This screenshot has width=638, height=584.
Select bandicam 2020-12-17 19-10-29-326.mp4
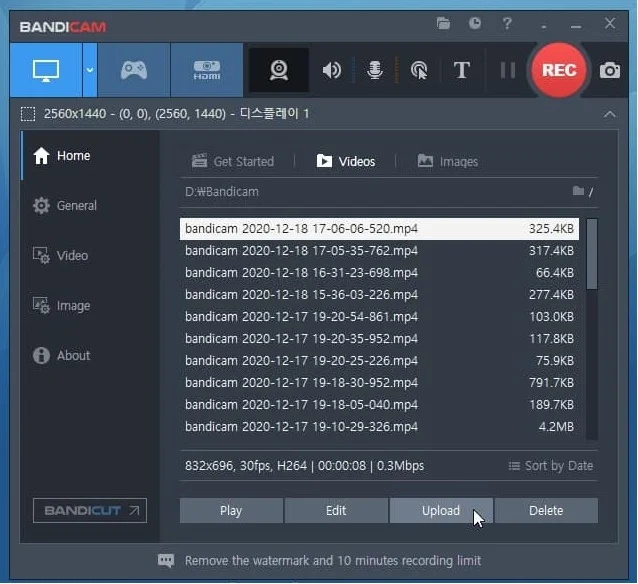click(379, 427)
